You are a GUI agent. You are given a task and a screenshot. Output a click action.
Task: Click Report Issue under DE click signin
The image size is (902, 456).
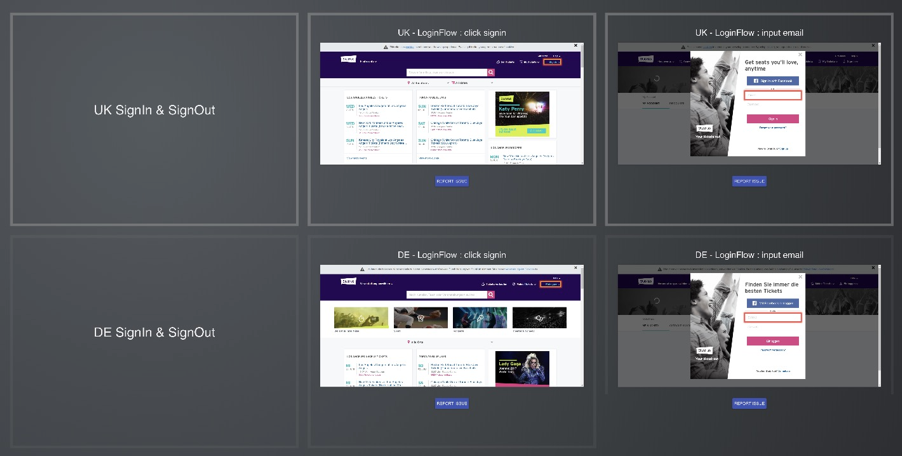point(452,403)
